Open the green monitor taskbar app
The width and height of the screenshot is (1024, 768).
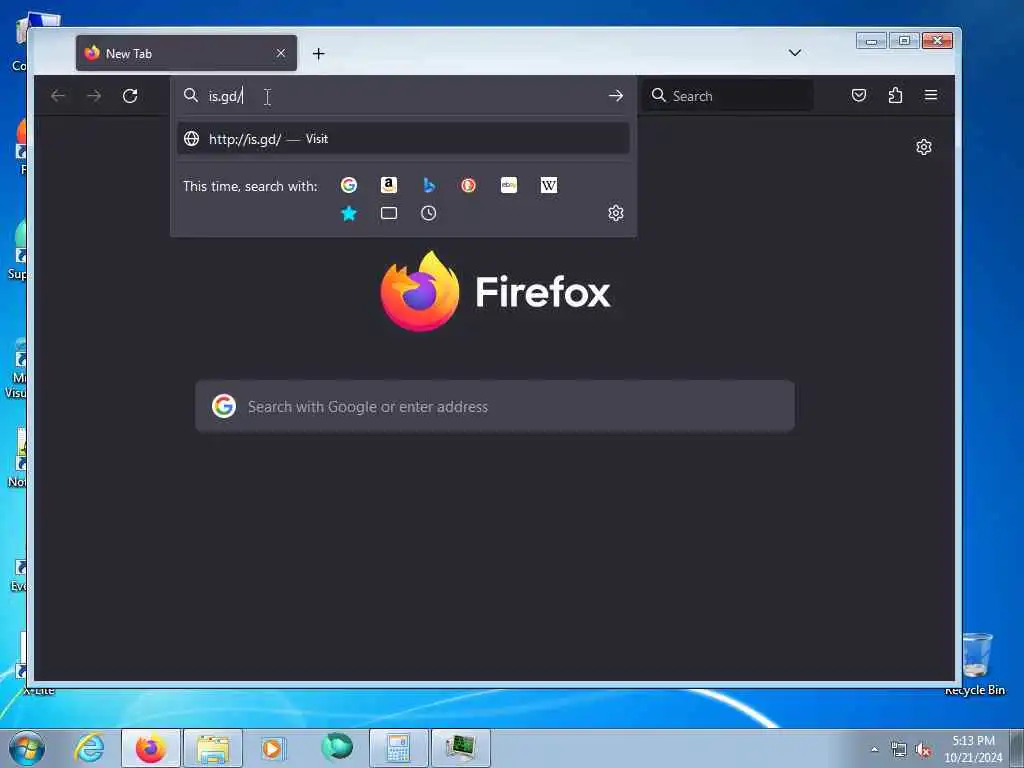click(x=461, y=748)
